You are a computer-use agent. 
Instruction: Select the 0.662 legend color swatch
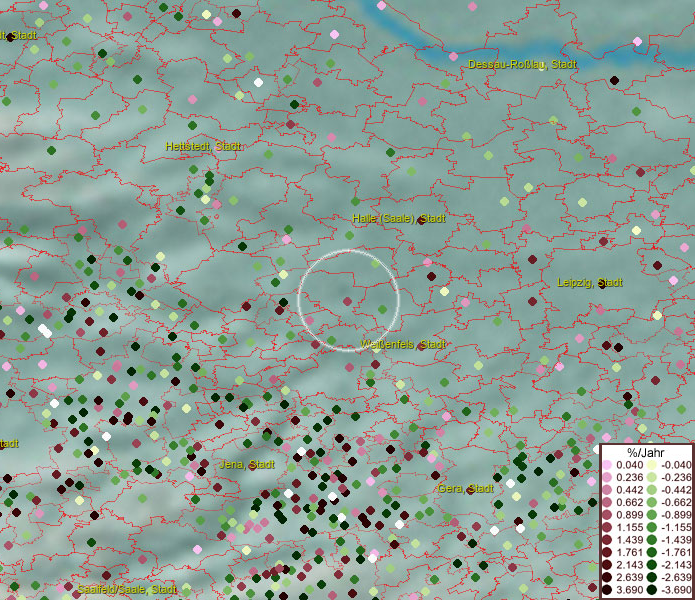[x=607, y=503]
